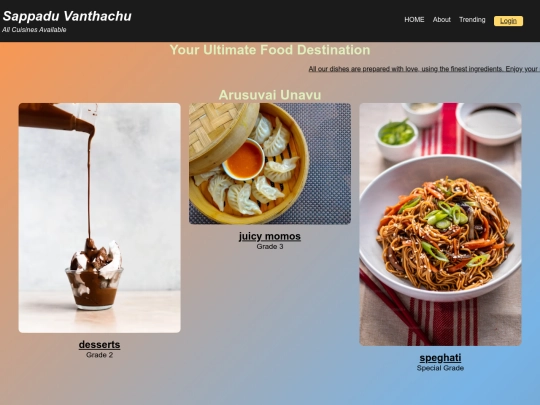Click the Sappadu Vanthachu site title
The height and width of the screenshot is (405, 540).
tap(67, 16)
